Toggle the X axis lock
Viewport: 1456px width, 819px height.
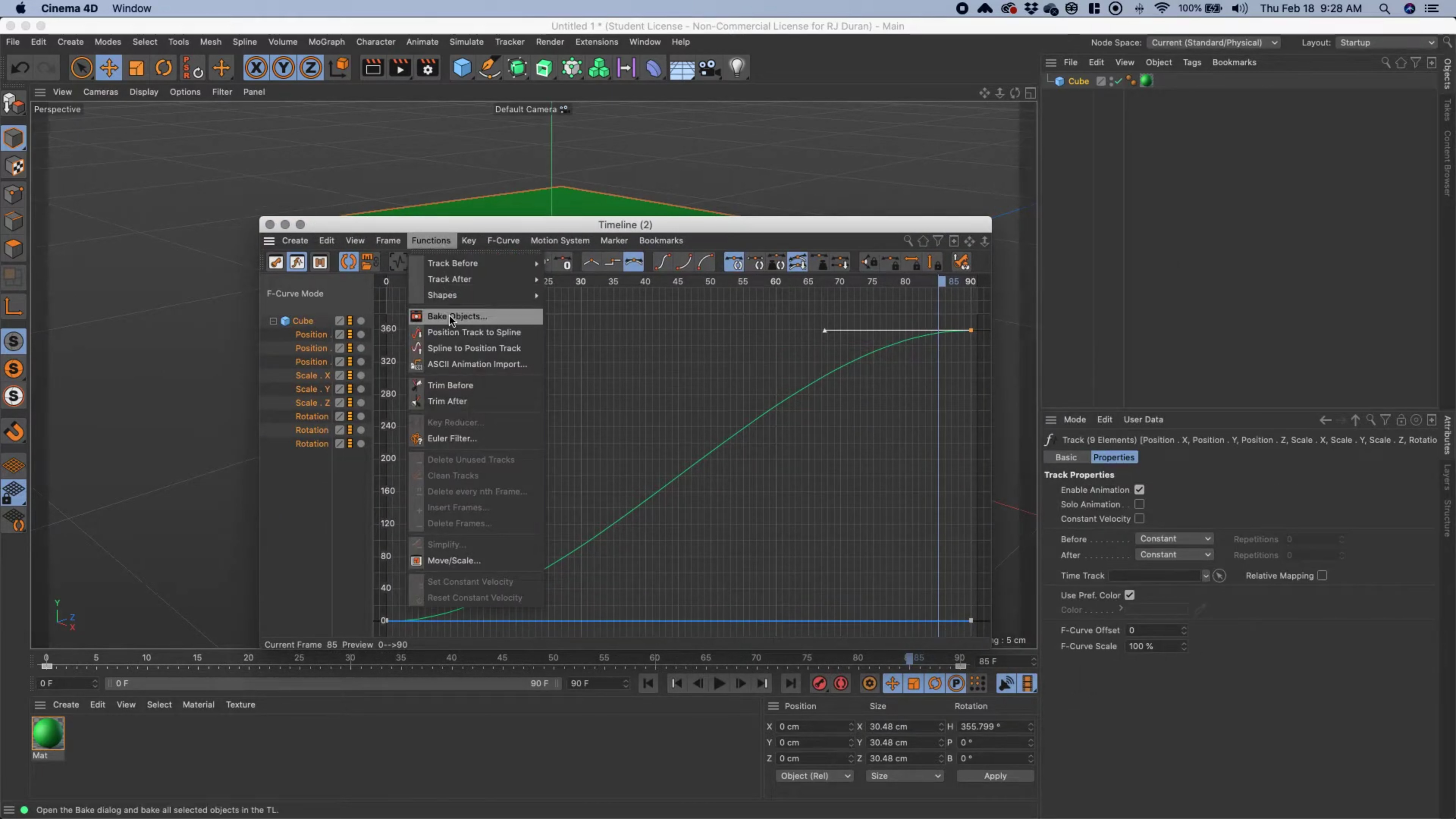pos(256,68)
